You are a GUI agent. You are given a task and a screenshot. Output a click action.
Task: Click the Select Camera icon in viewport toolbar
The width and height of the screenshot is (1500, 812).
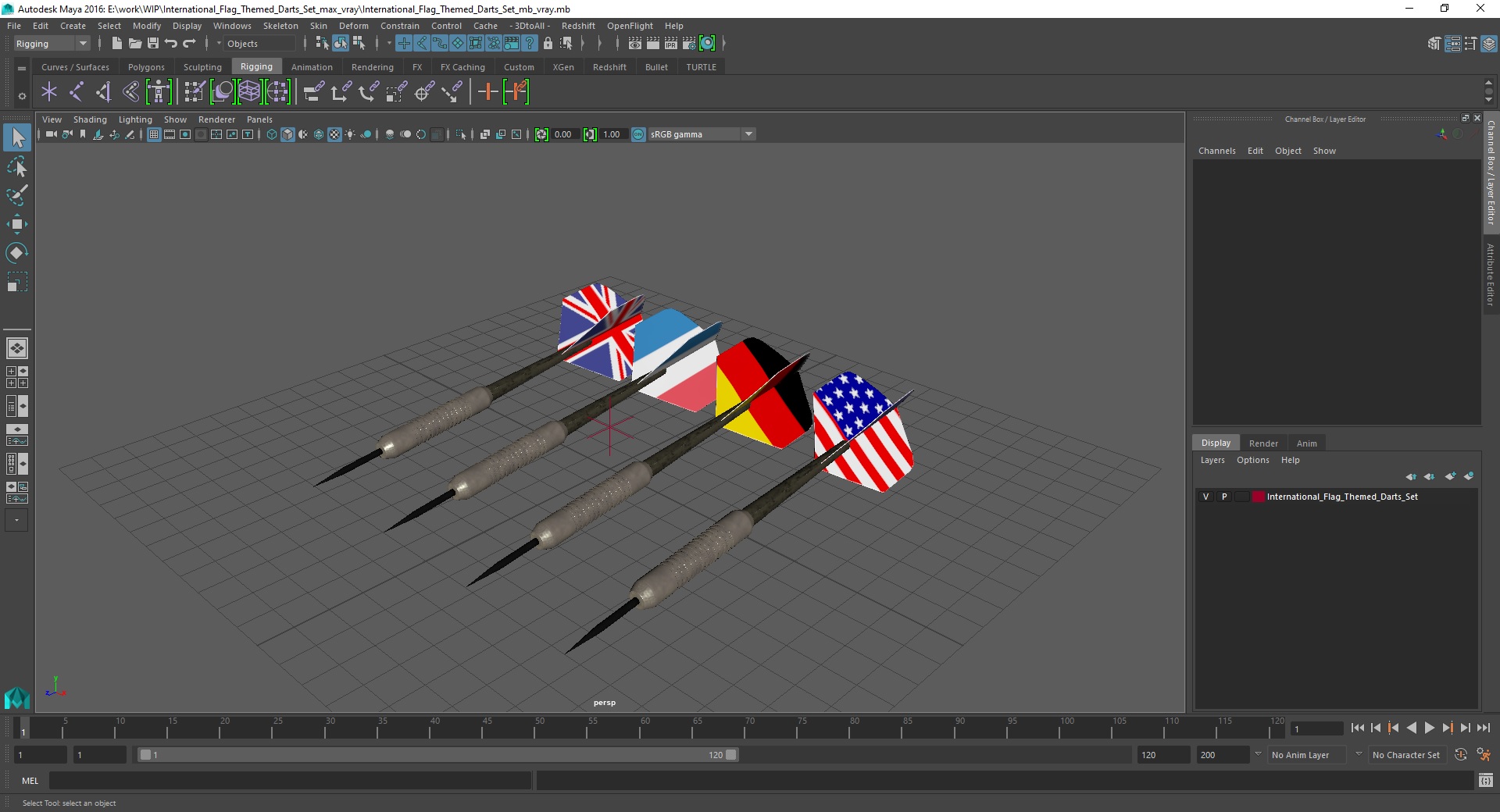[x=51, y=134]
